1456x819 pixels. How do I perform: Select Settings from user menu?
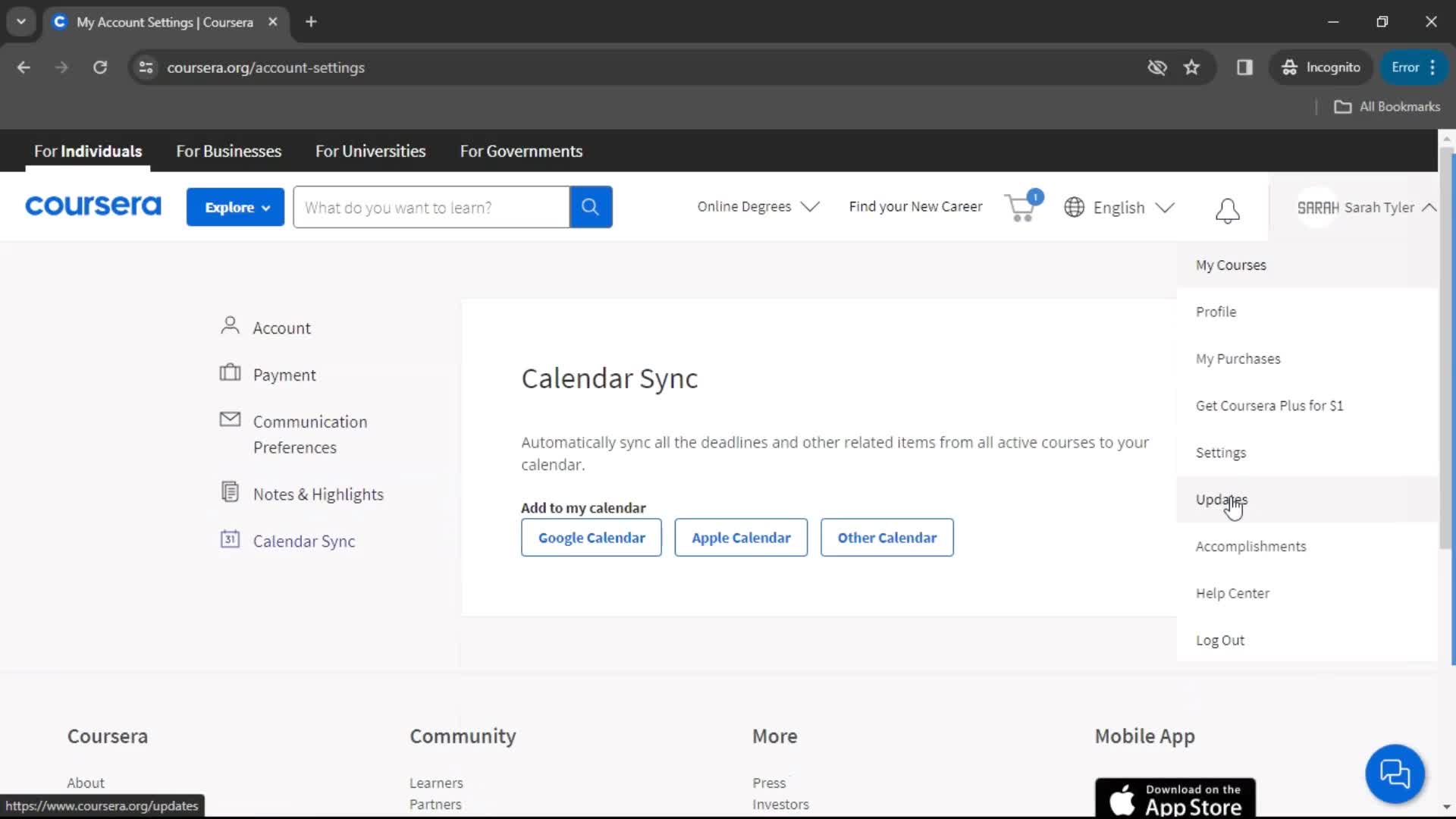pos(1307,453)
